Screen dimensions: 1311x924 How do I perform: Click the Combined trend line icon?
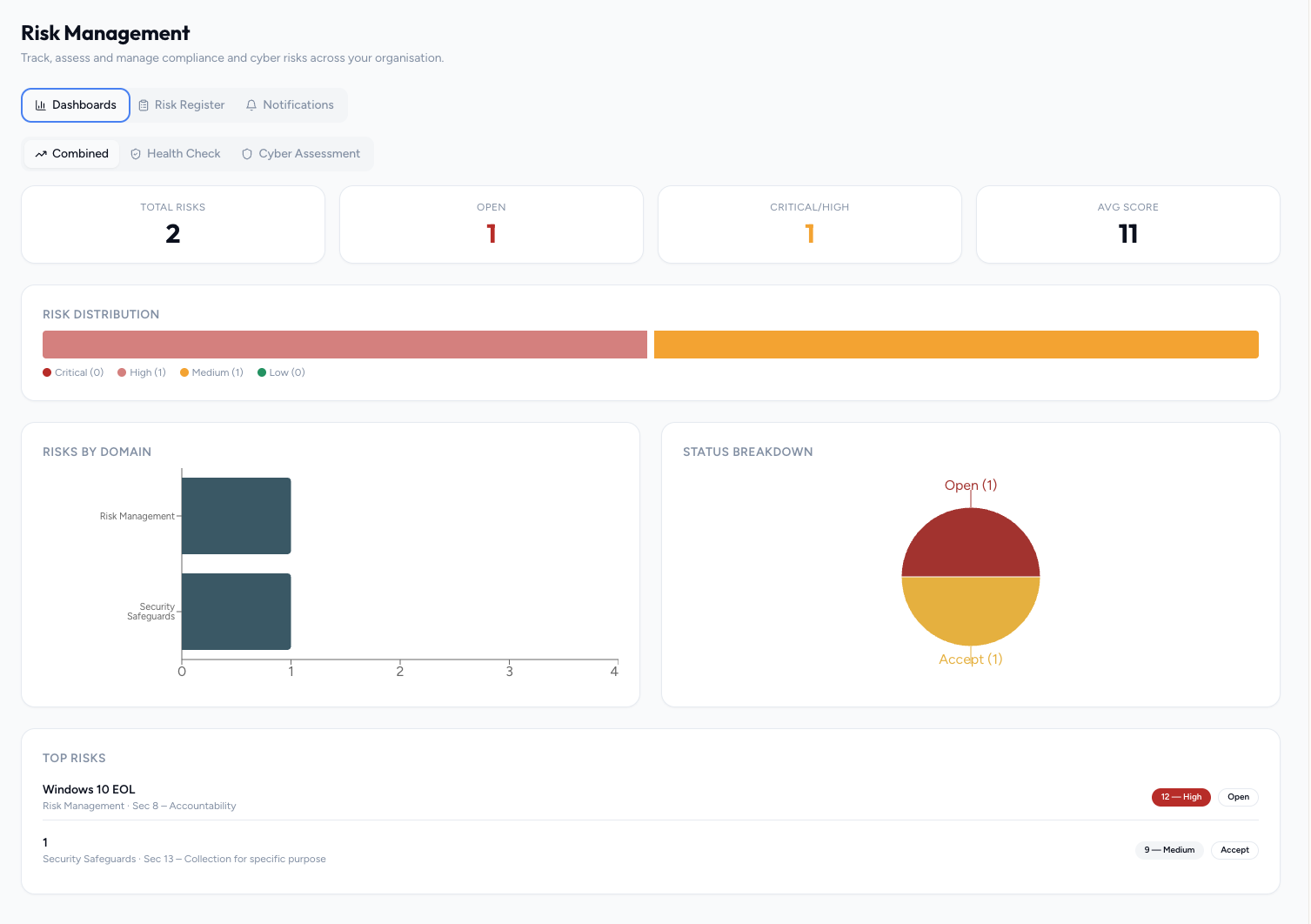41,154
